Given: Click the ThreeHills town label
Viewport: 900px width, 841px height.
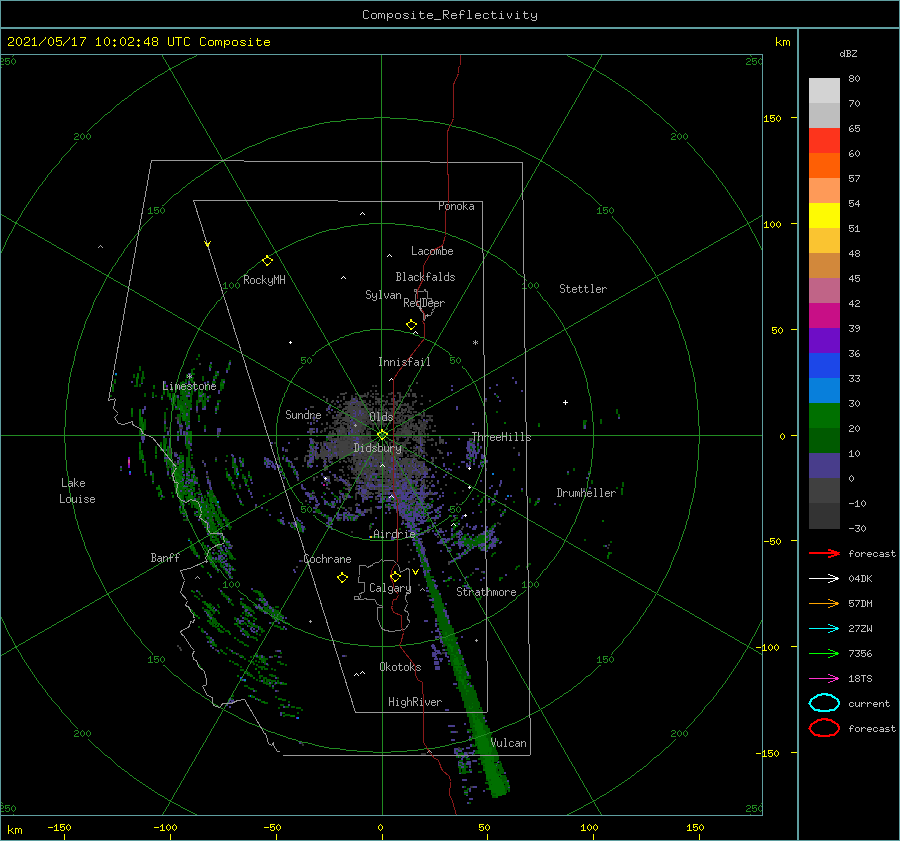Looking at the screenshot, I should (x=501, y=437).
